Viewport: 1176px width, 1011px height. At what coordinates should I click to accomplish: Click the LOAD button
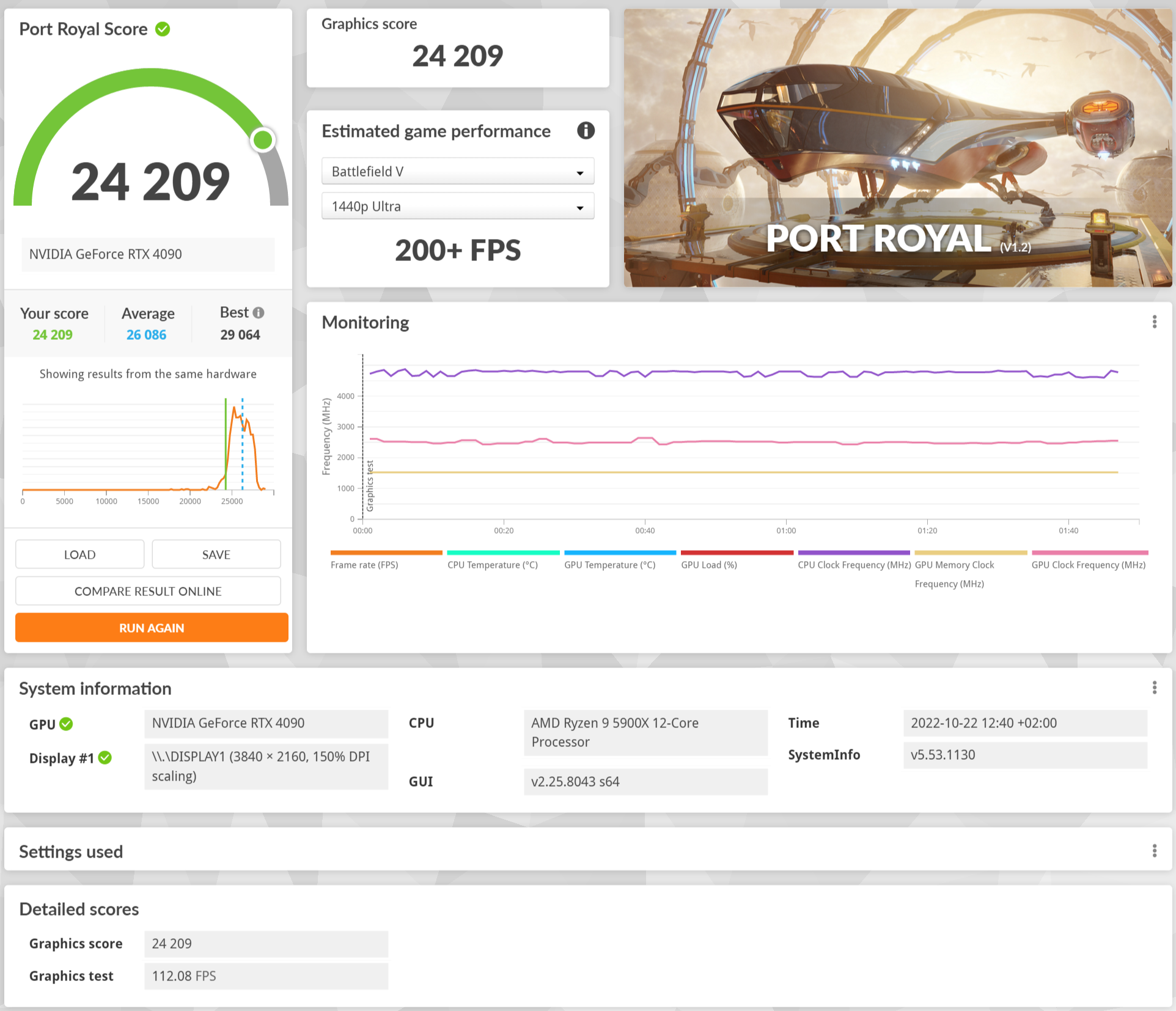pos(81,553)
